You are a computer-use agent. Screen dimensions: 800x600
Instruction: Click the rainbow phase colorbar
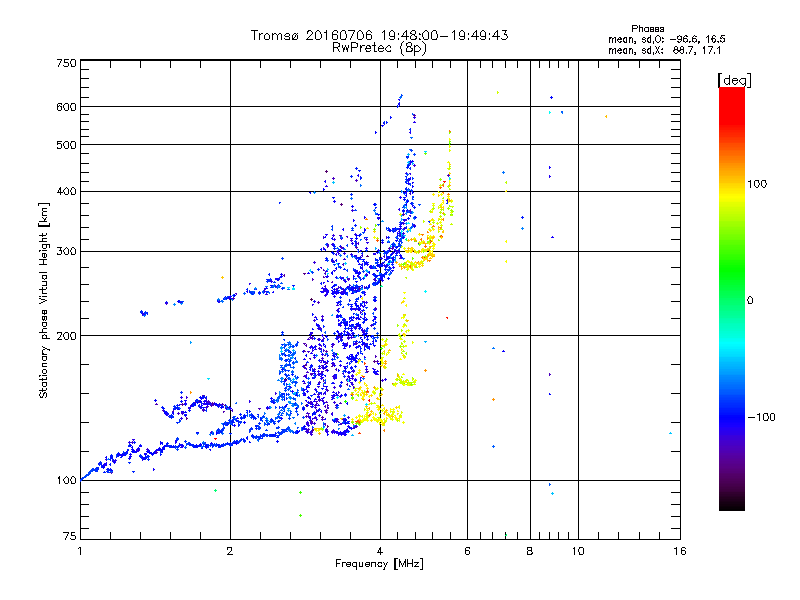pyautogui.click(x=732, y=298)
